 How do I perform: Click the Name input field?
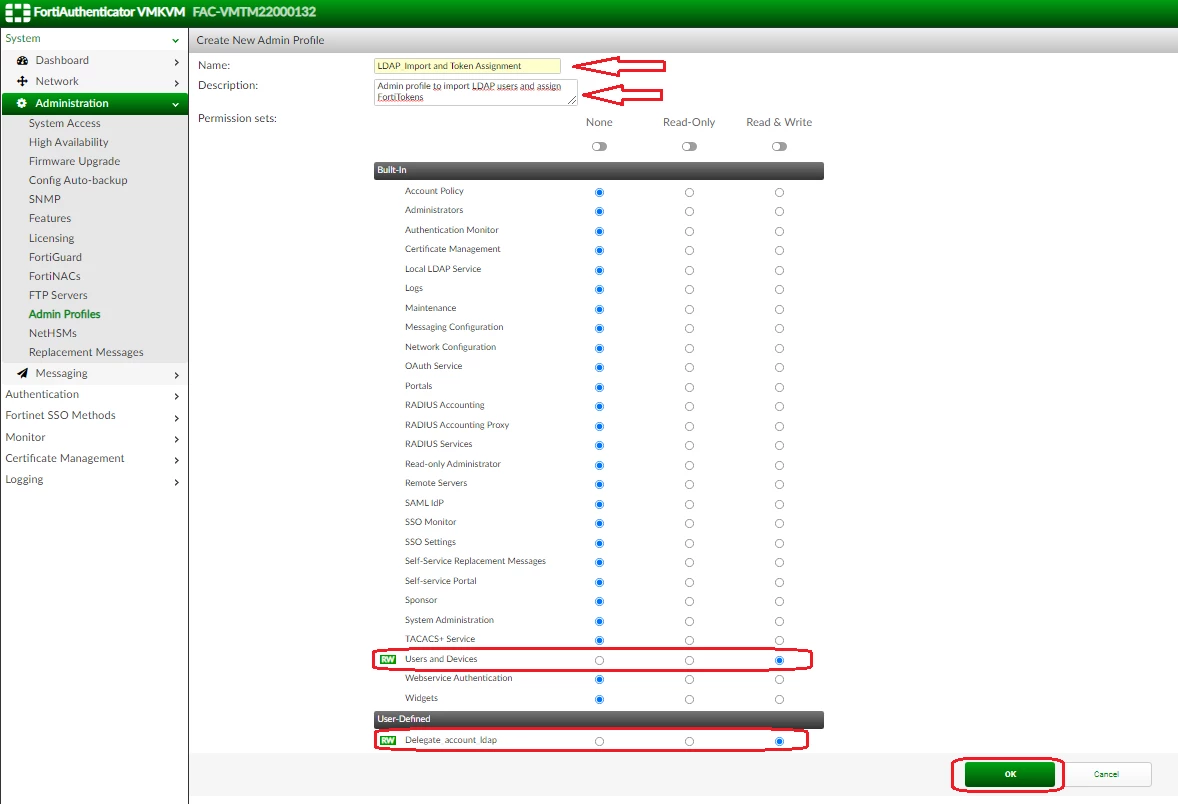tap(467, 66)
